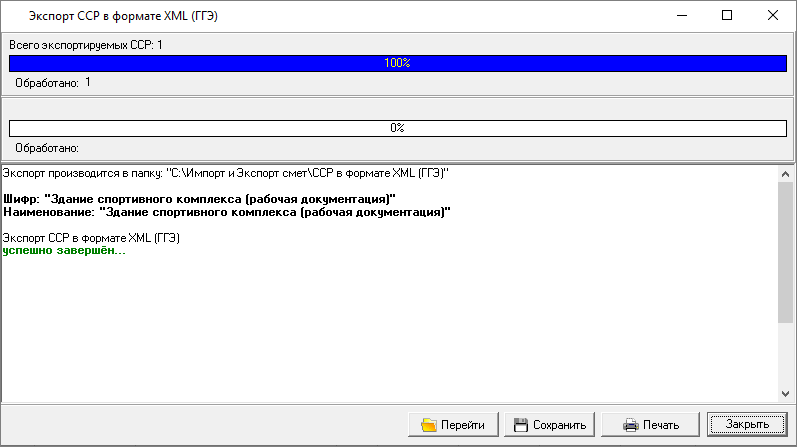Click the log scrollbar up arrow
The image size is (797, 447).
[785, 174]
